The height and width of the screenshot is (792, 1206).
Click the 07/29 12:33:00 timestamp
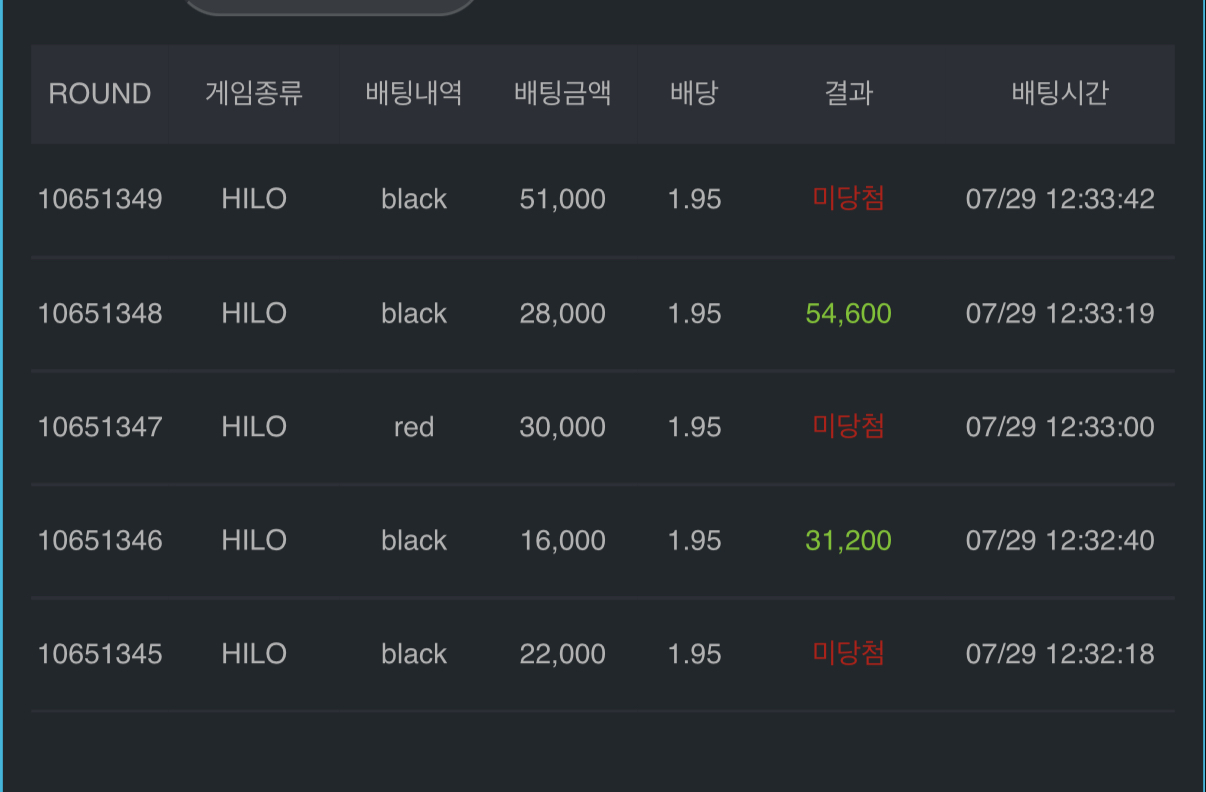1060,428
